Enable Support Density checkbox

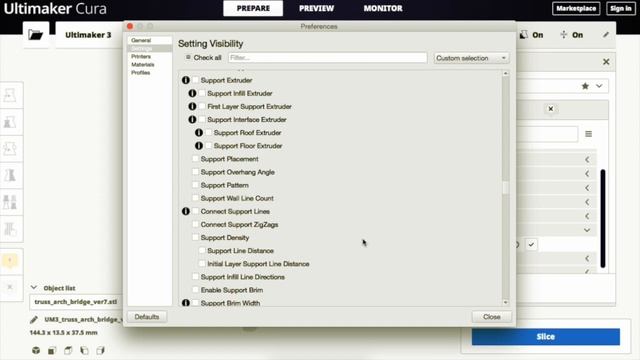(196, 237)
